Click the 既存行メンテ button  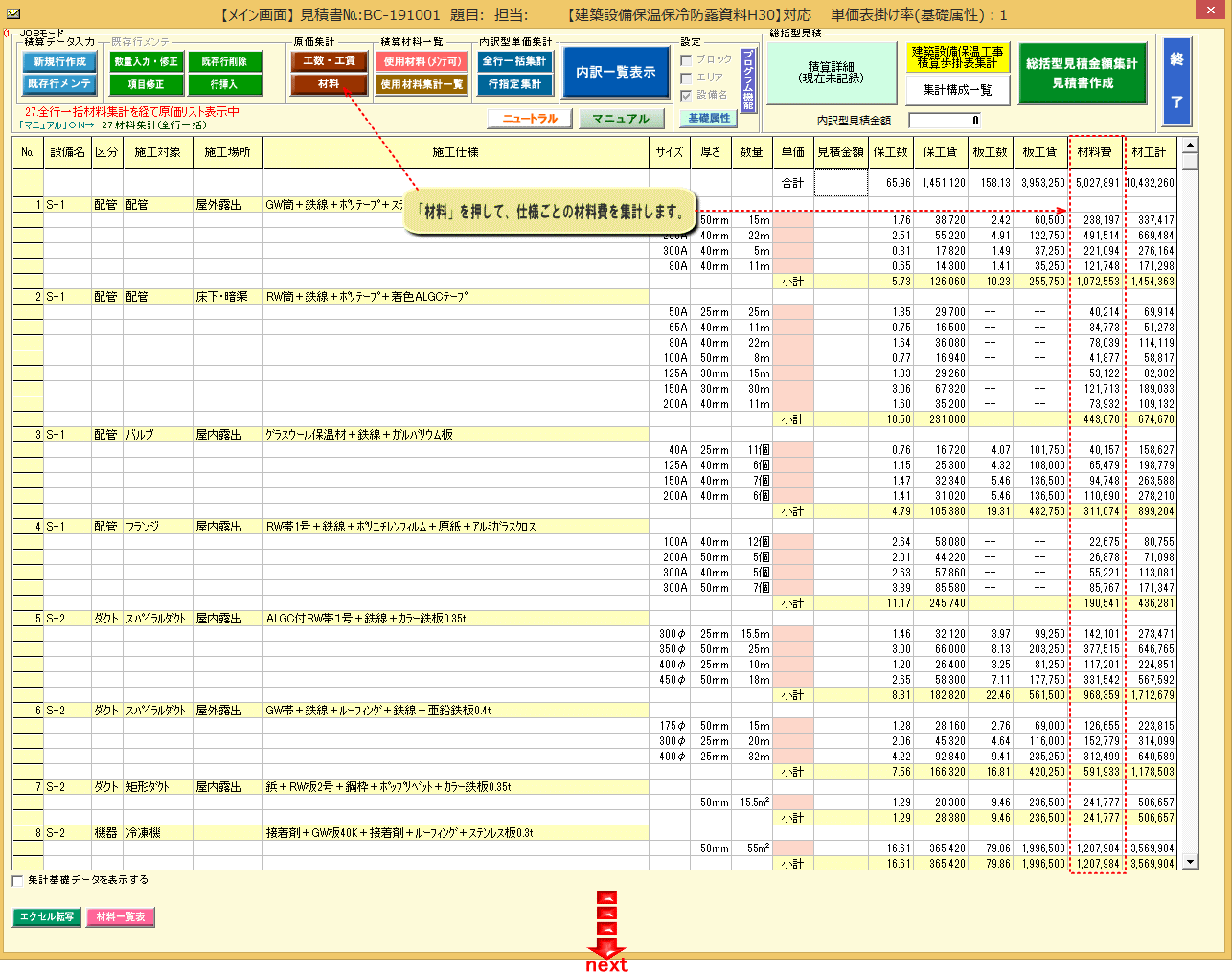point(59,84)
